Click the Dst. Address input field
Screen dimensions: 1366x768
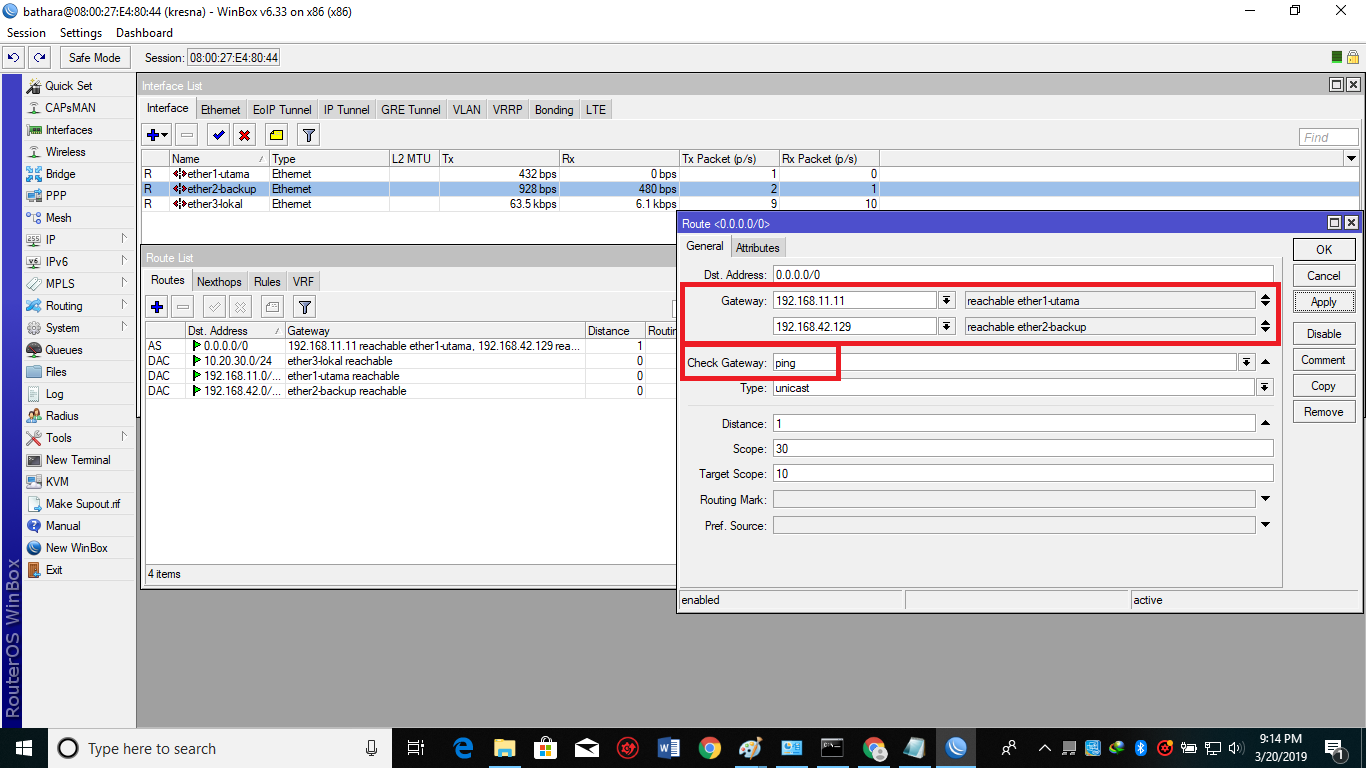click(x=1023, y=274)
